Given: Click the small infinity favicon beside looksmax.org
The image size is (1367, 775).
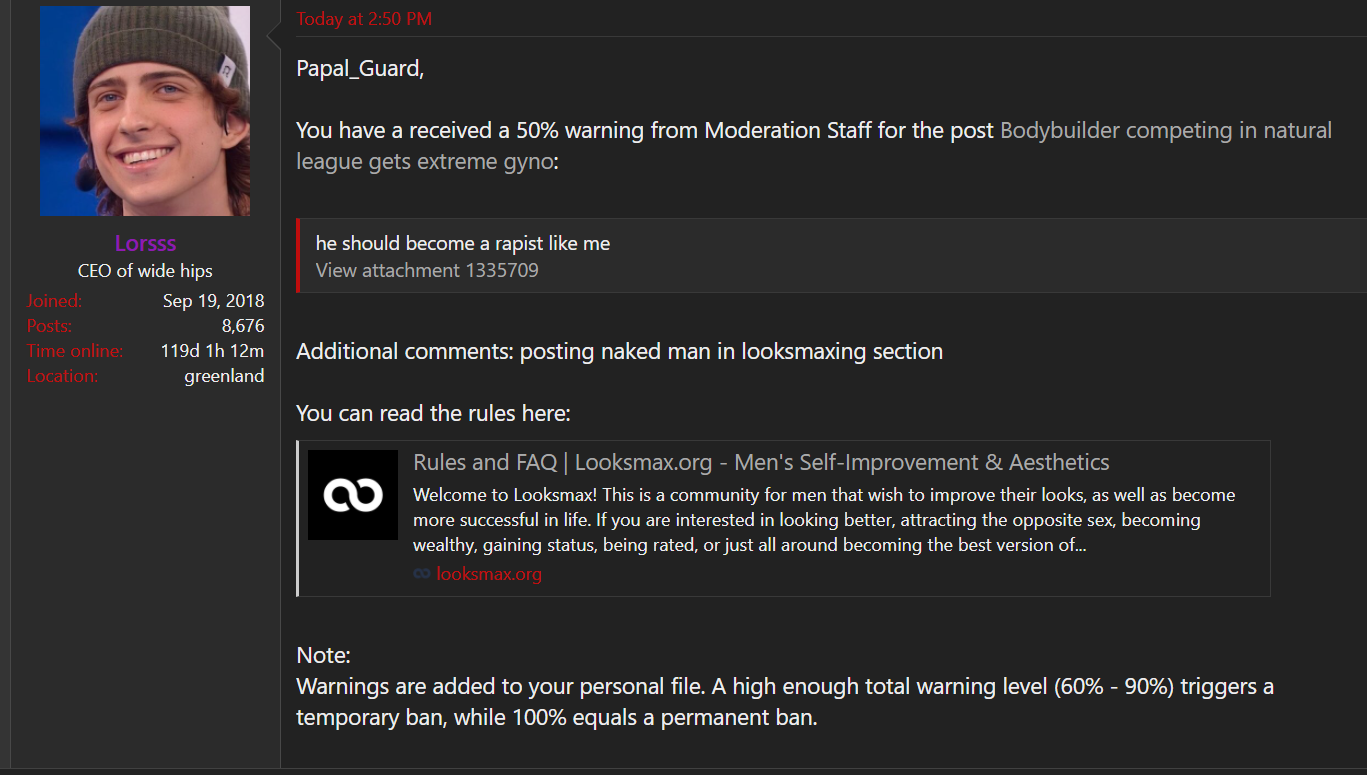Looking at the screenshot, I should (x=422, y=574).
